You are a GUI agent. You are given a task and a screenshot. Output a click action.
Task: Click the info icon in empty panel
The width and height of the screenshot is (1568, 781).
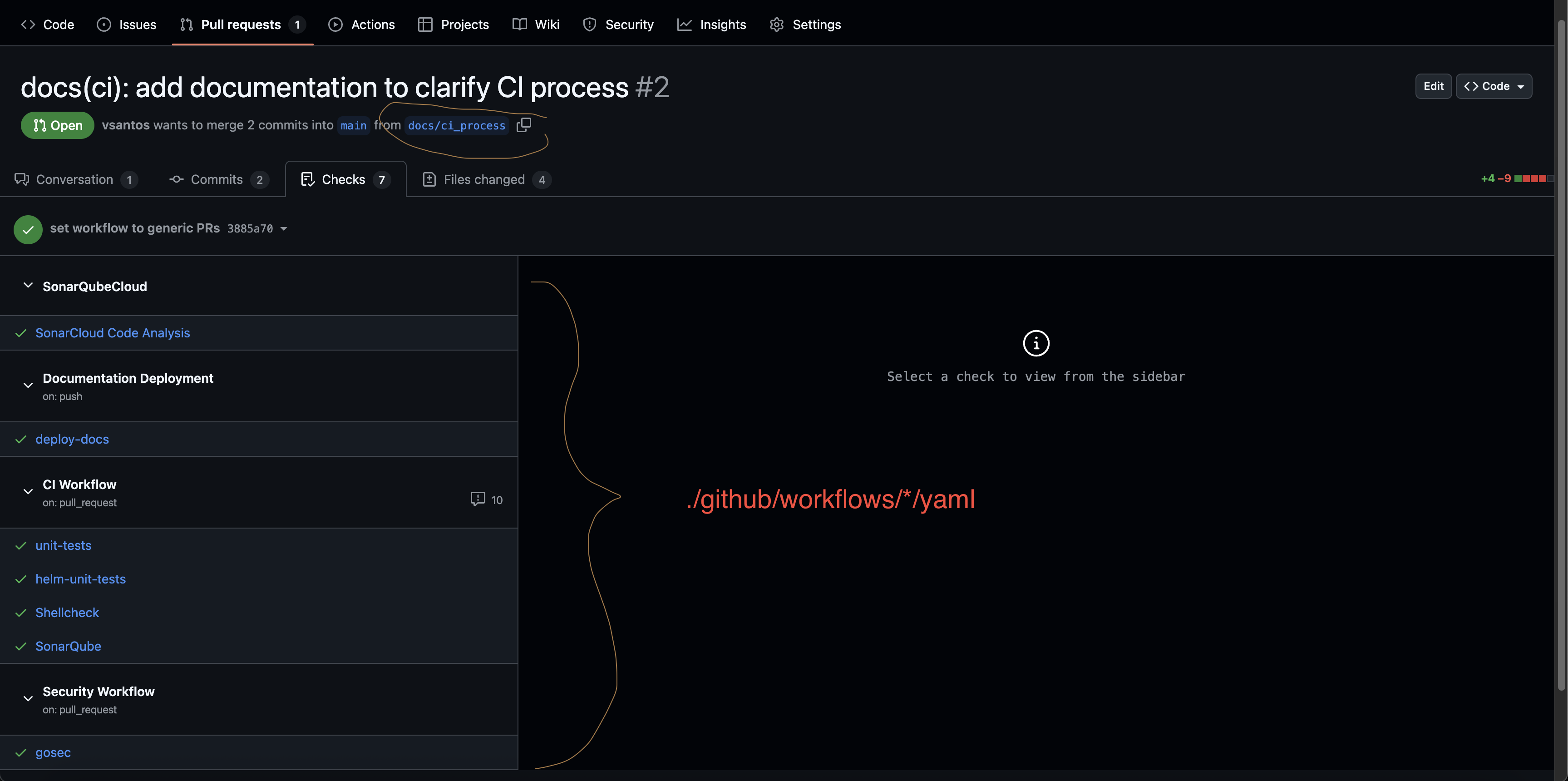1035,343
